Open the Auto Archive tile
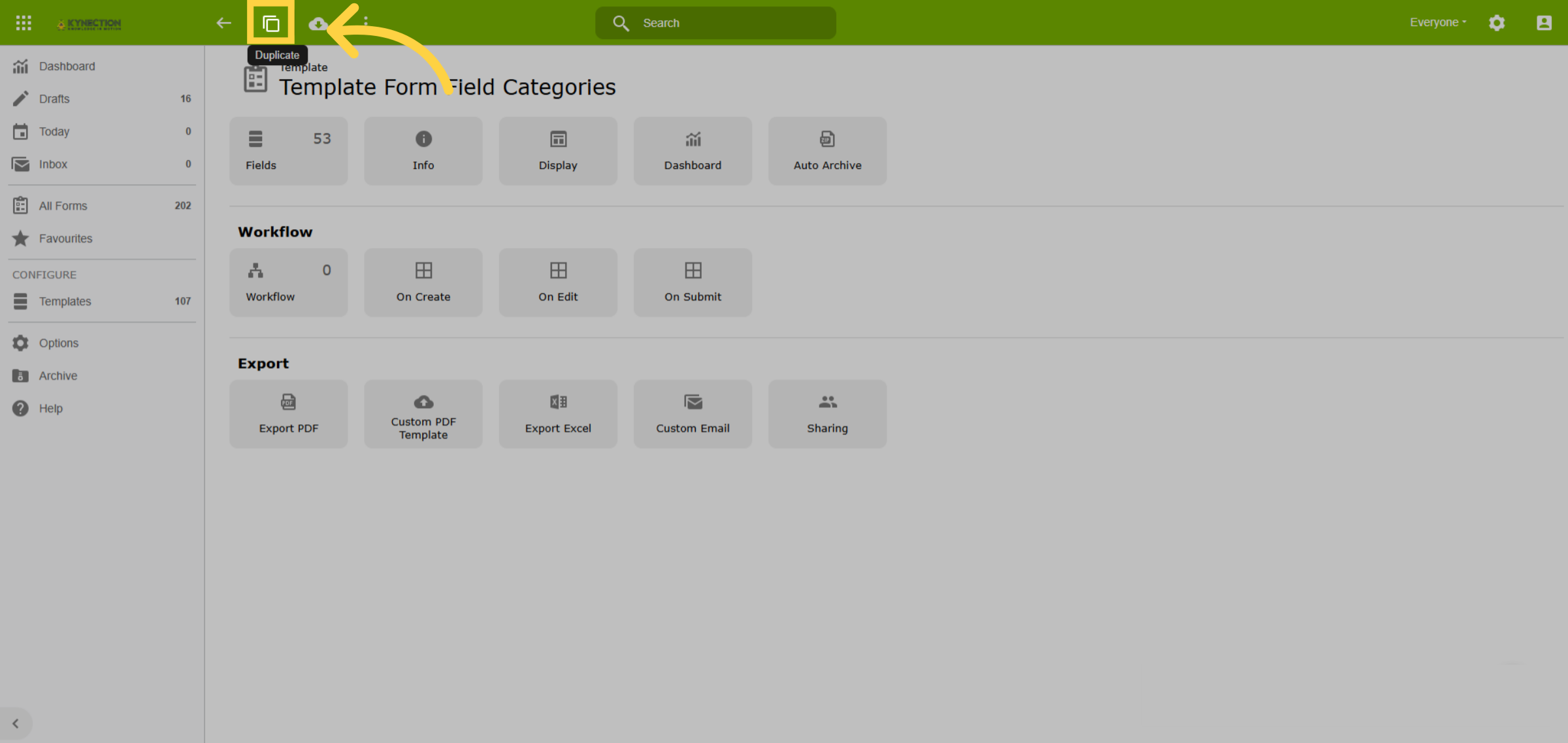The width and height of the screenshot is (1568, 743). 827,151
